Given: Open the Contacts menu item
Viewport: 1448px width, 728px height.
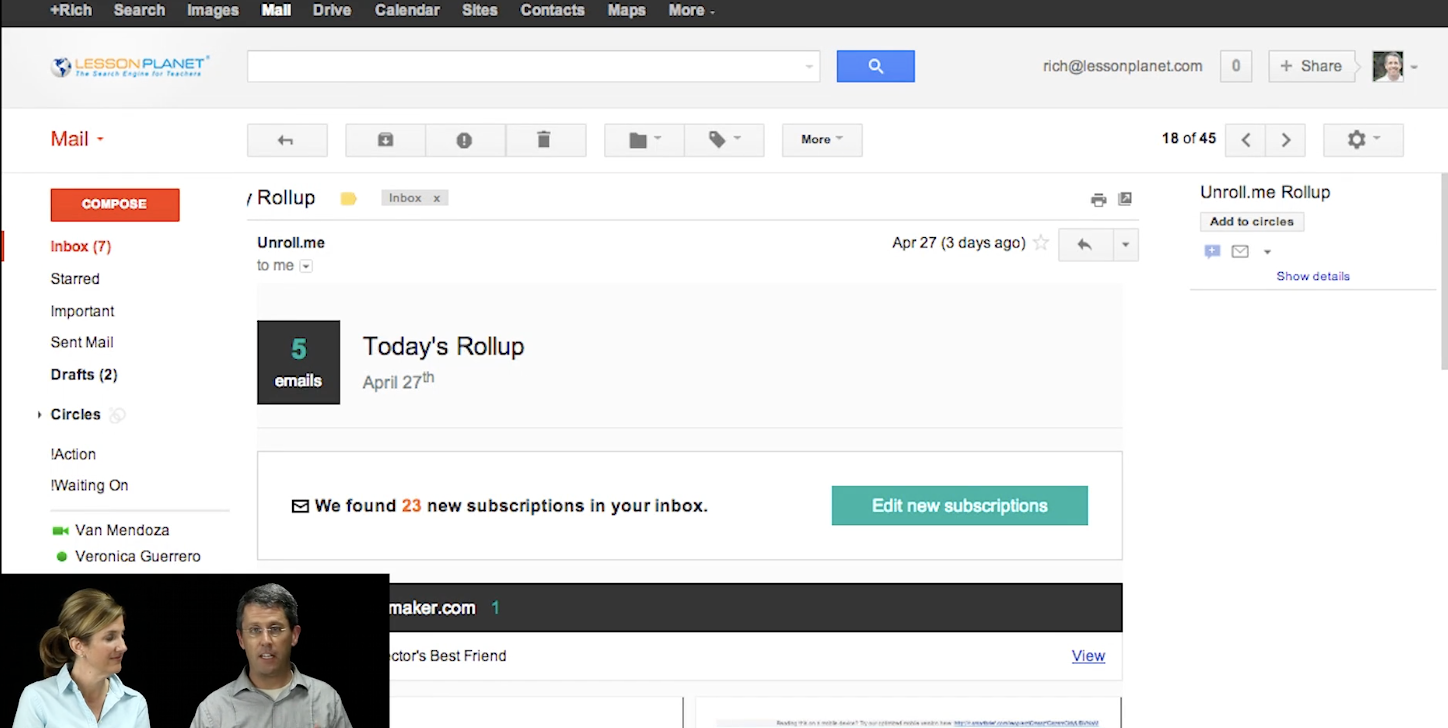Looking at the screenshot, I should [x=552, y=11].
